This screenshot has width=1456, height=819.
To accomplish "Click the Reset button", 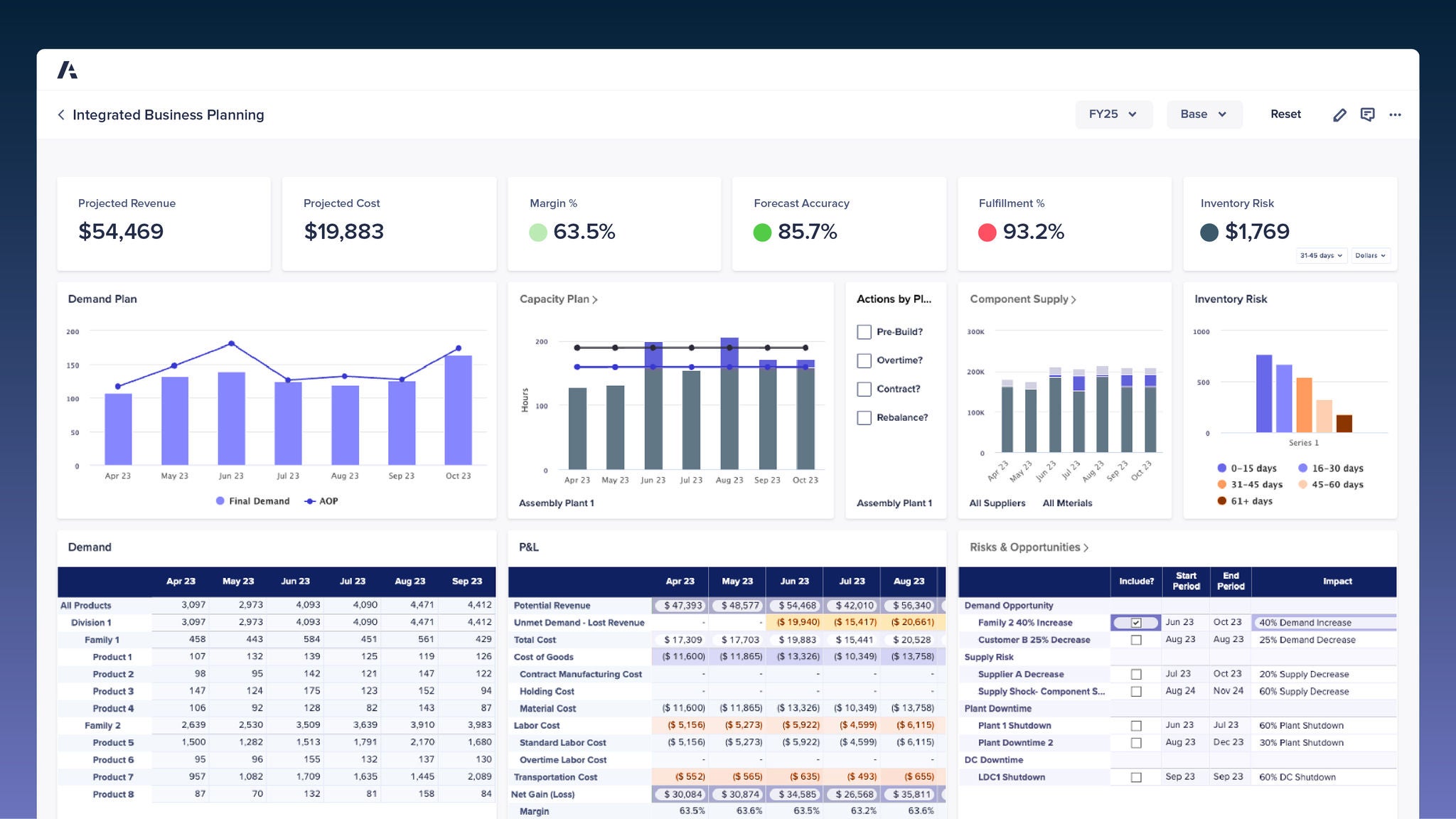I will [x=1285, y=114].
